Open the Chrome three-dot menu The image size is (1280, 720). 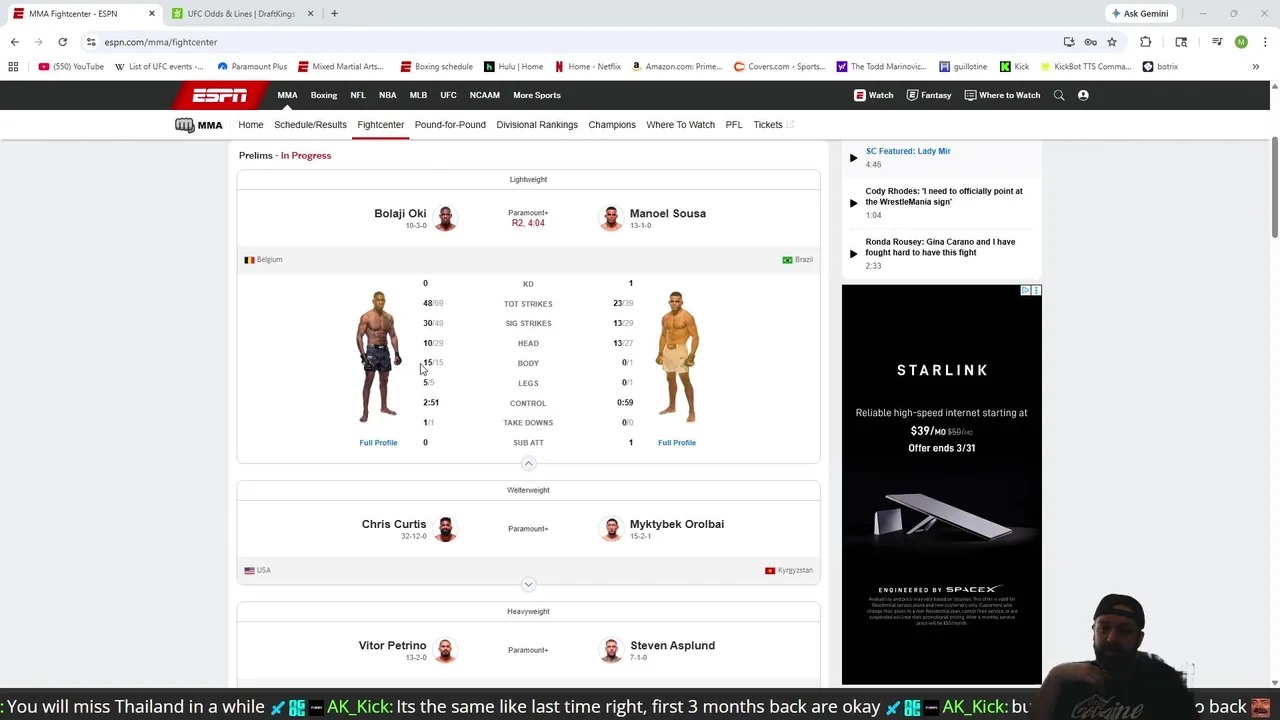point(1265,42)
